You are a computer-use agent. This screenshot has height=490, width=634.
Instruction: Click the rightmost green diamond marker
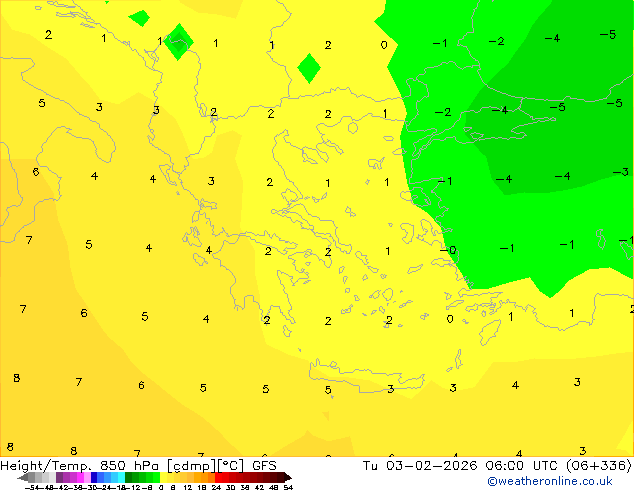point(309,68)
